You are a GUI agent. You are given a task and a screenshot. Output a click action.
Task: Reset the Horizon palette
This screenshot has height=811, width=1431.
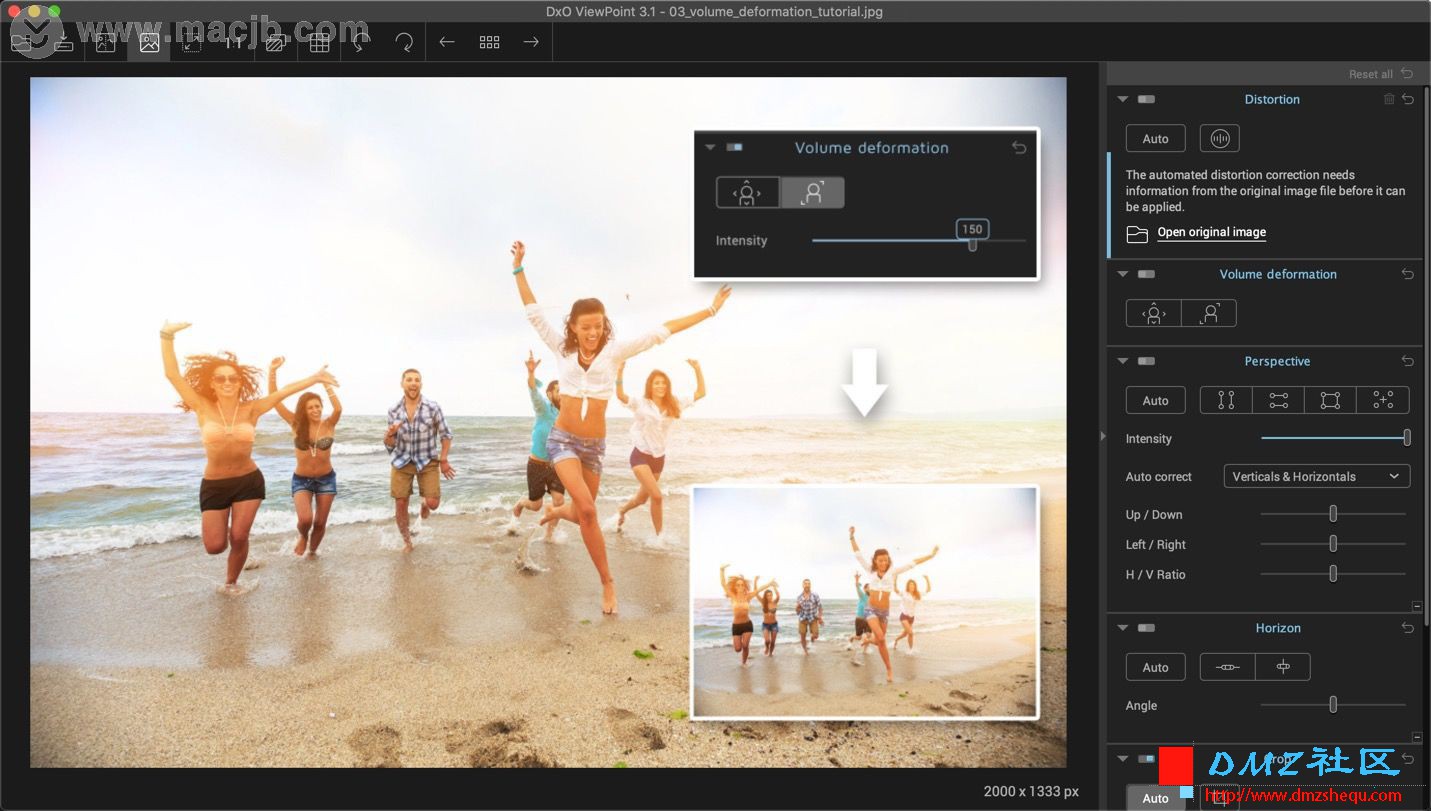pyautogui.click(x=1408, y=628)
